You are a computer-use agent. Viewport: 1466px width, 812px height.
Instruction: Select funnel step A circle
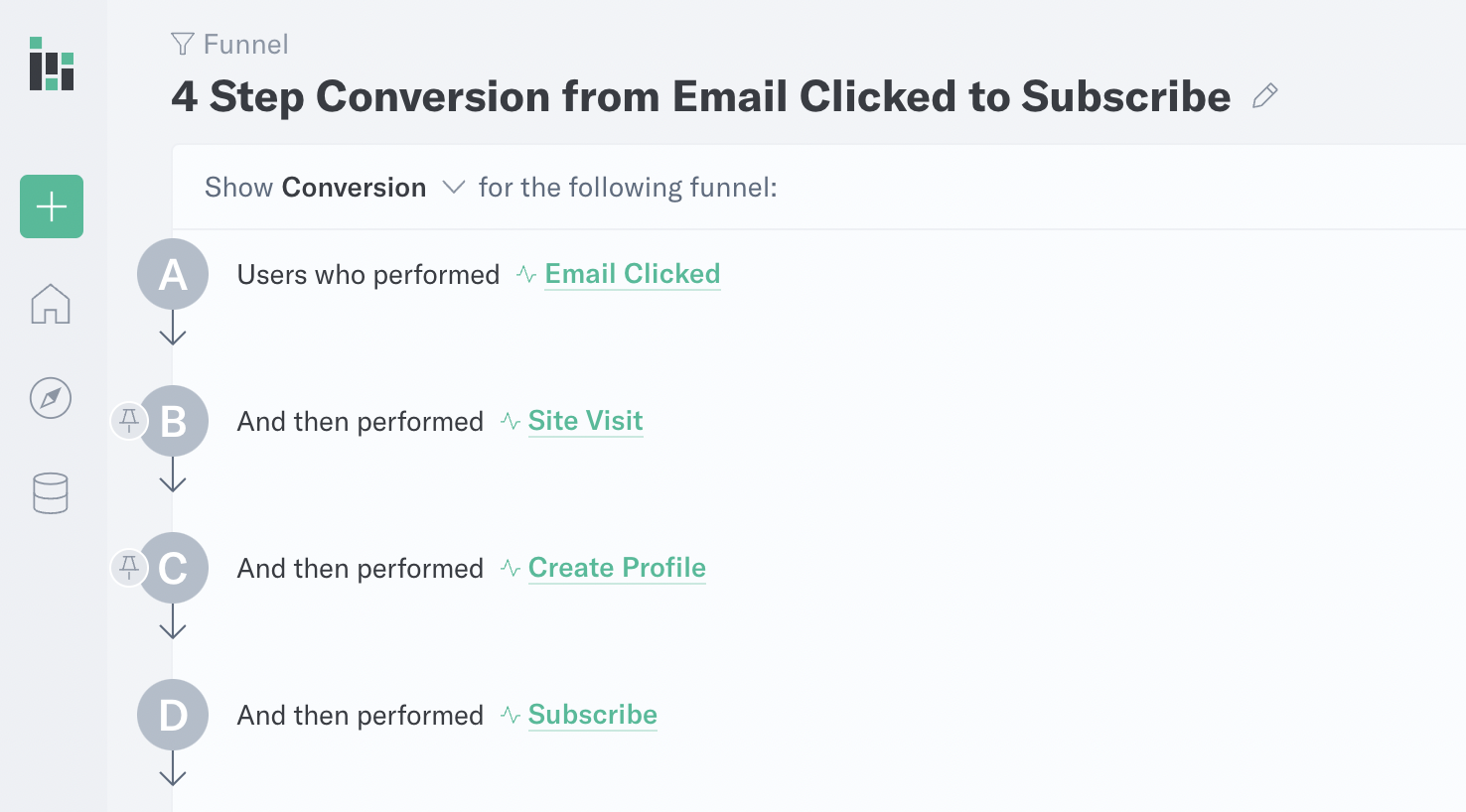point(173,274)
